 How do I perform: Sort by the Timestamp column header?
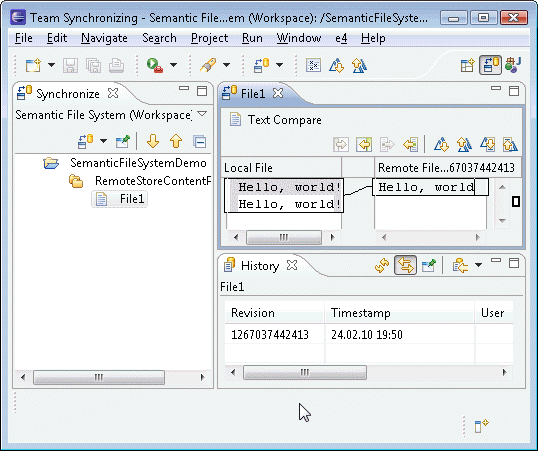[x=399, y=313]
